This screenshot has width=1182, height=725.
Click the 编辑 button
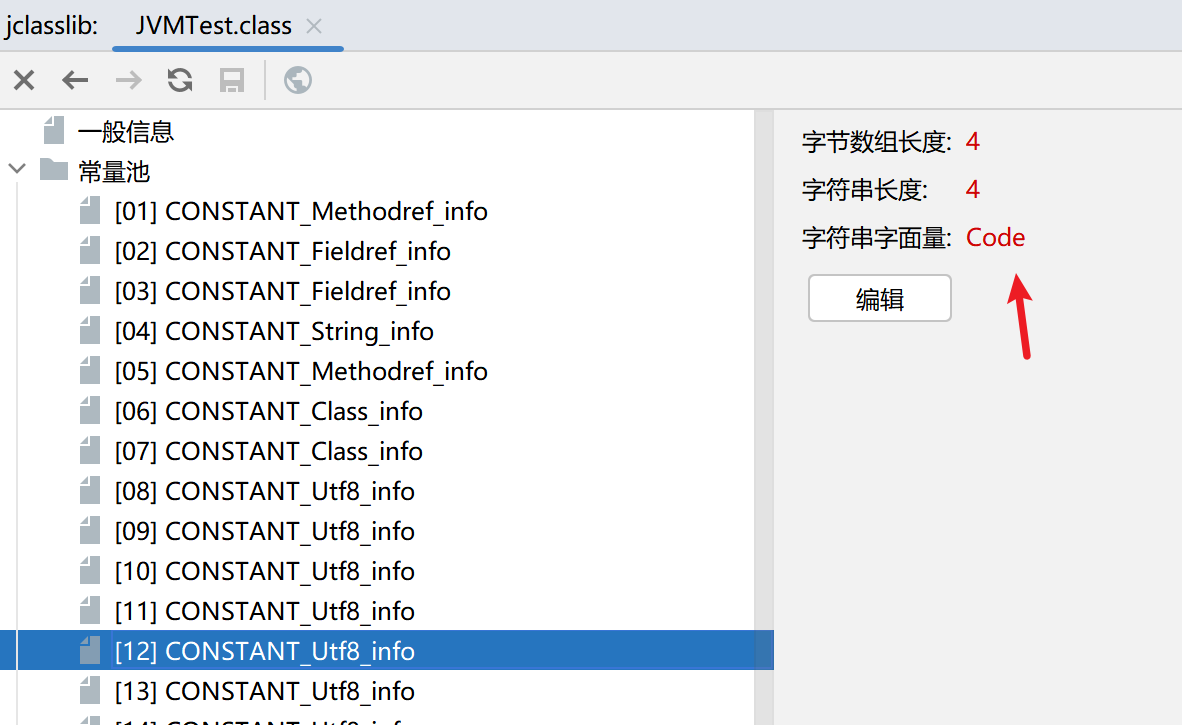(880, 298)
